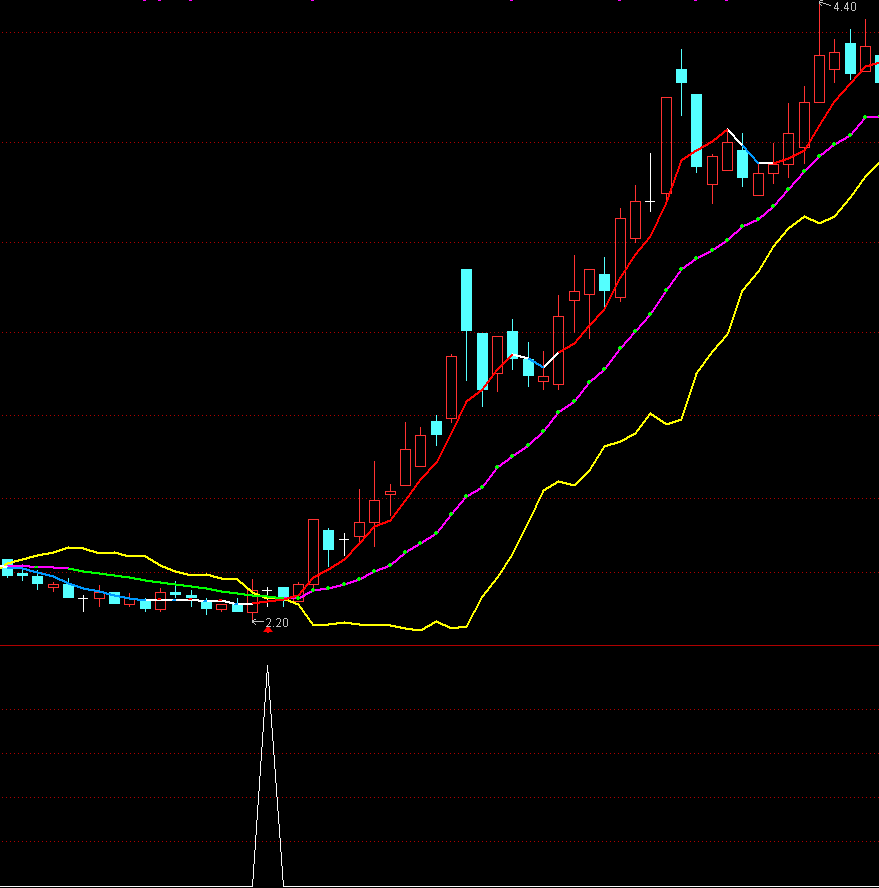Click the small arrow left of the 2.20 label
This screenshot has height=888, width=879.
(257, 622)
